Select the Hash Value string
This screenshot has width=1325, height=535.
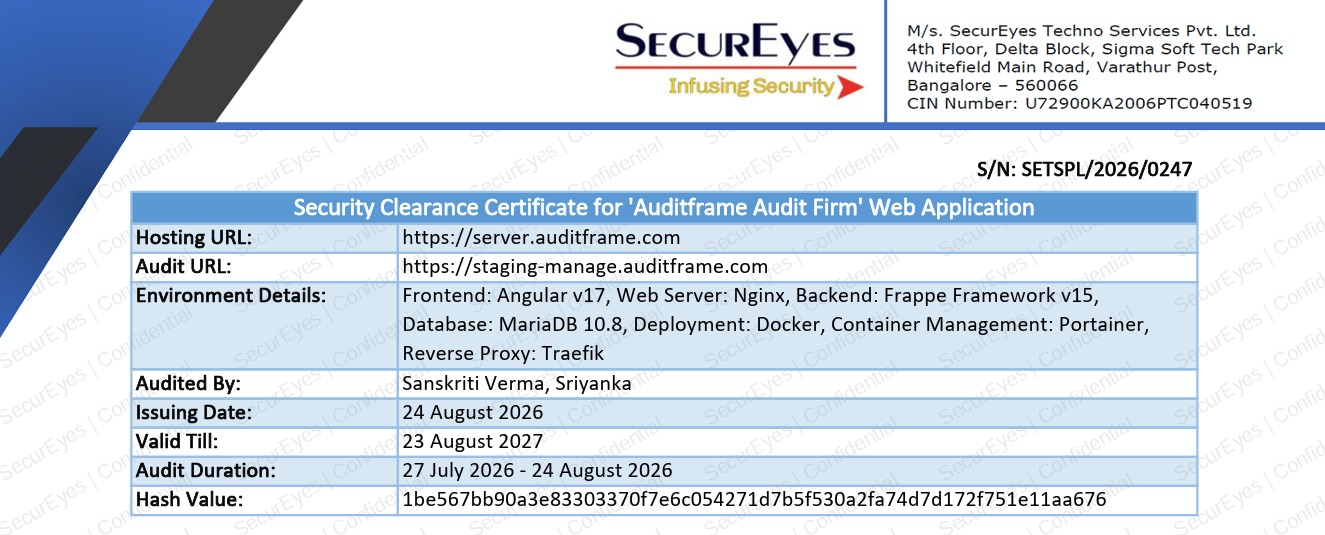[x=754, y=499]
